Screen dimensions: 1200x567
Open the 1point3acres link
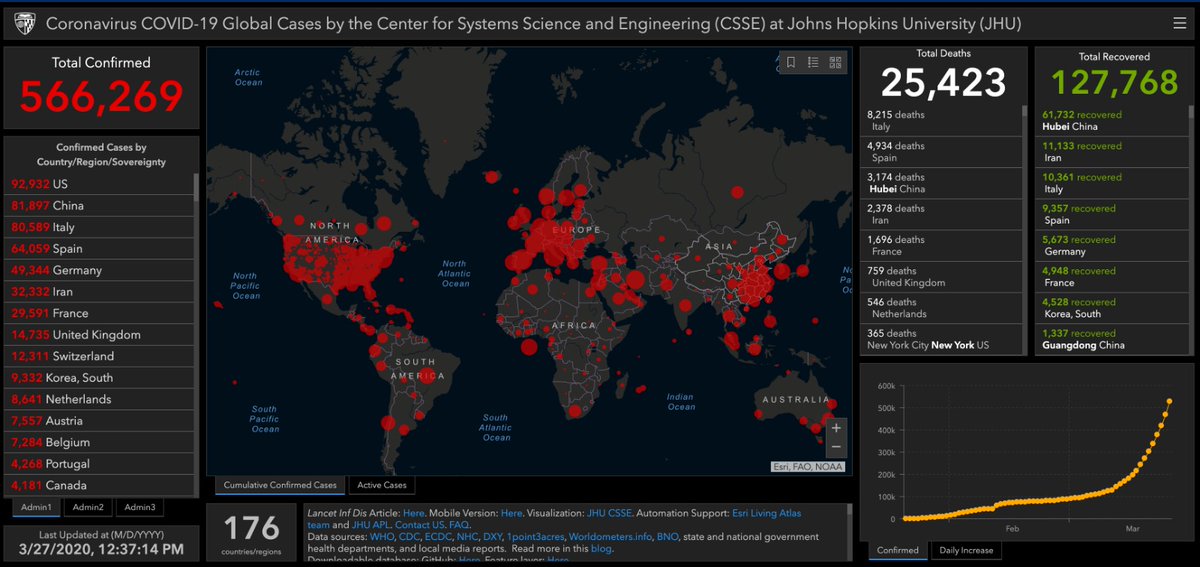coord(536,536)
